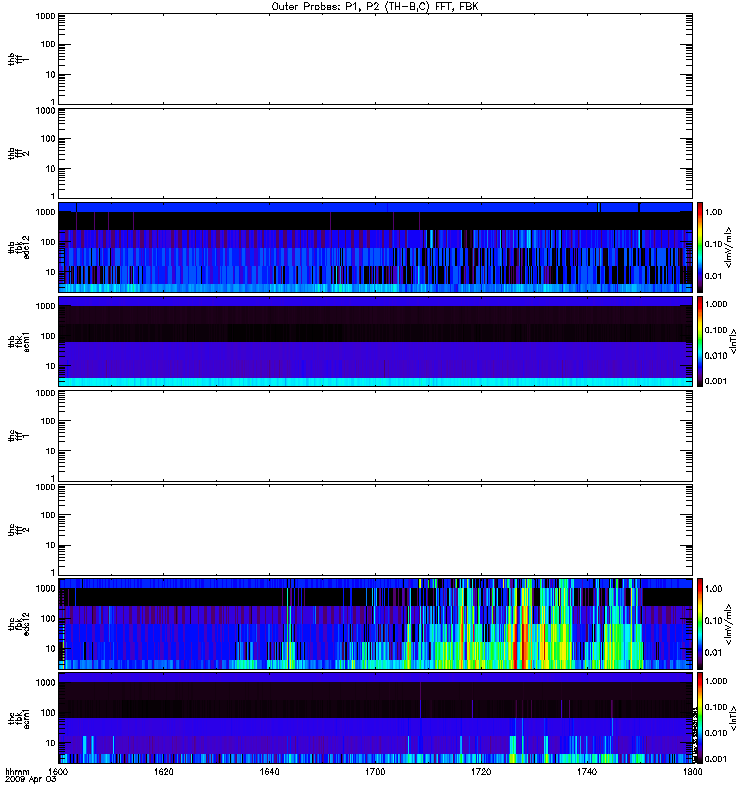The width and height of the screenshot is (750, 800).
Task: Click the <|nT|> unit label beside thc scm1 colorbar
Action: pyautogui.click(x=733, y=718)
